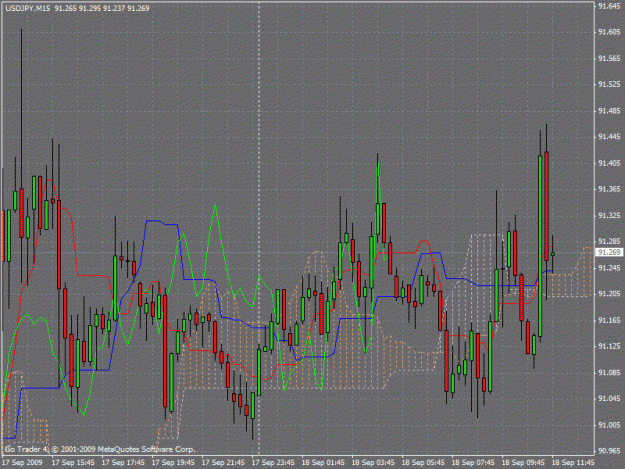Screen dimensions: 625x469
Task: Click the 17 Sep 21:45 time label
Action: (223, 463)
